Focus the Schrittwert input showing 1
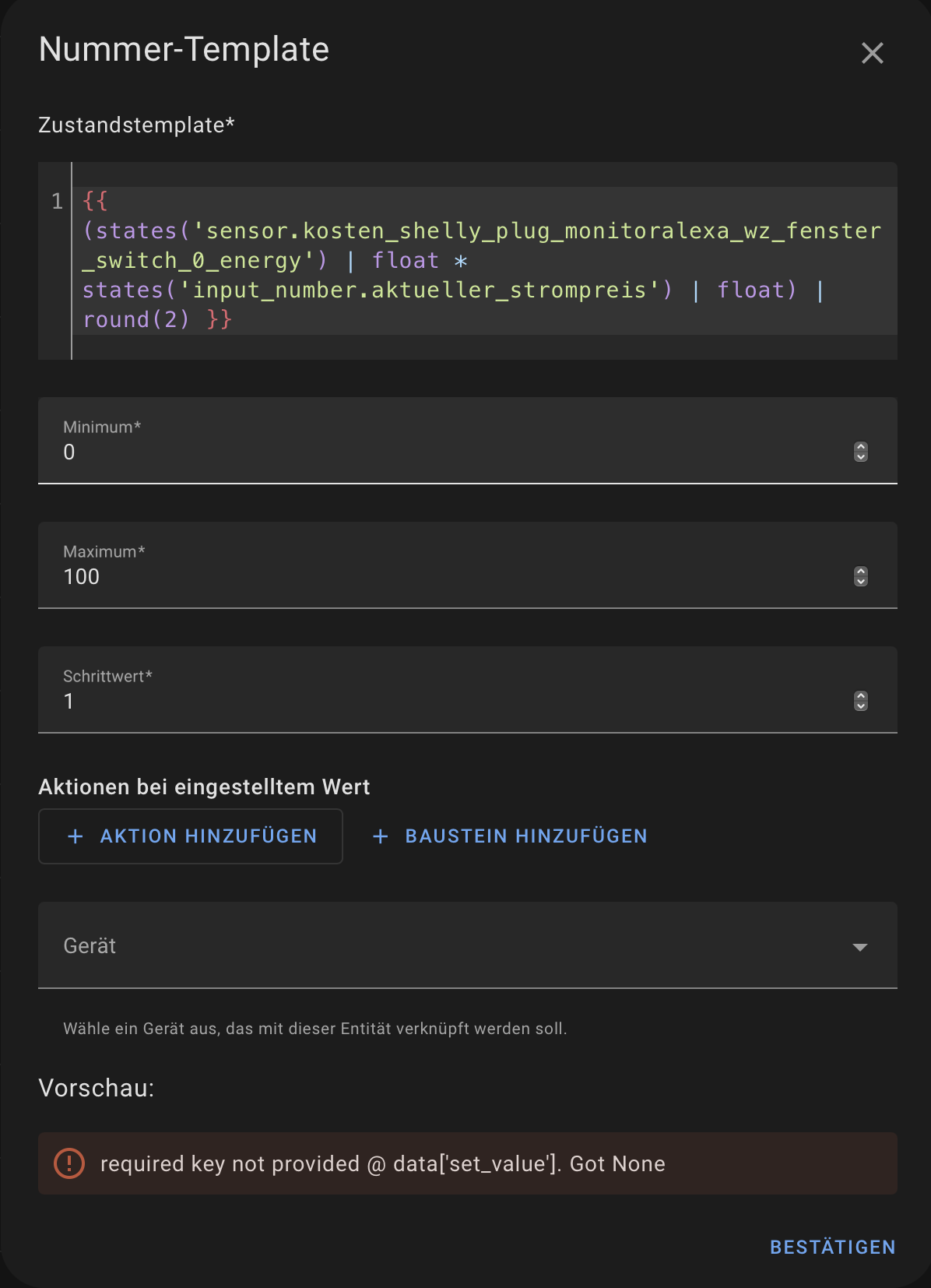This screenshot has width=931, height=1288. [455, 701]
